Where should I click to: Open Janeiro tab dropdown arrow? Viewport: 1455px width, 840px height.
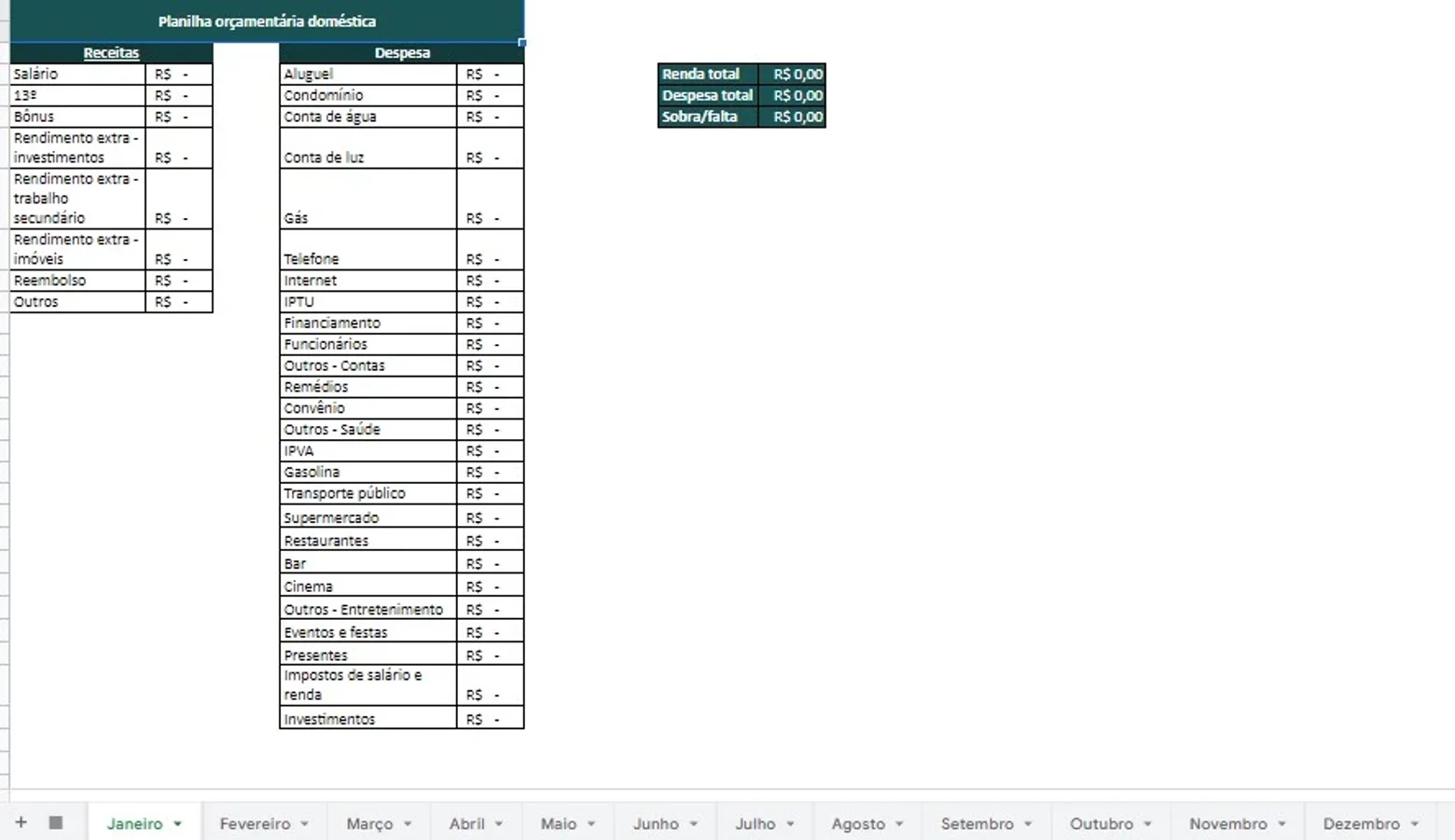pyautogui.click(x=177, y=824)
